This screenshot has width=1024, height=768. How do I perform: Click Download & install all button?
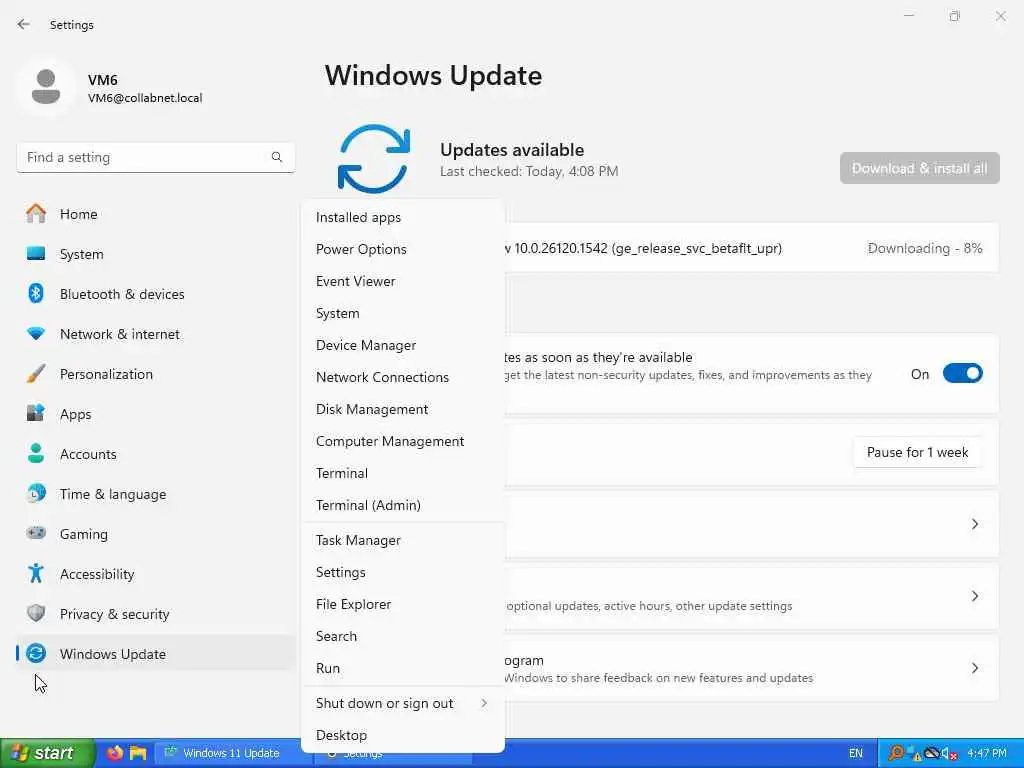click(920, 168)
